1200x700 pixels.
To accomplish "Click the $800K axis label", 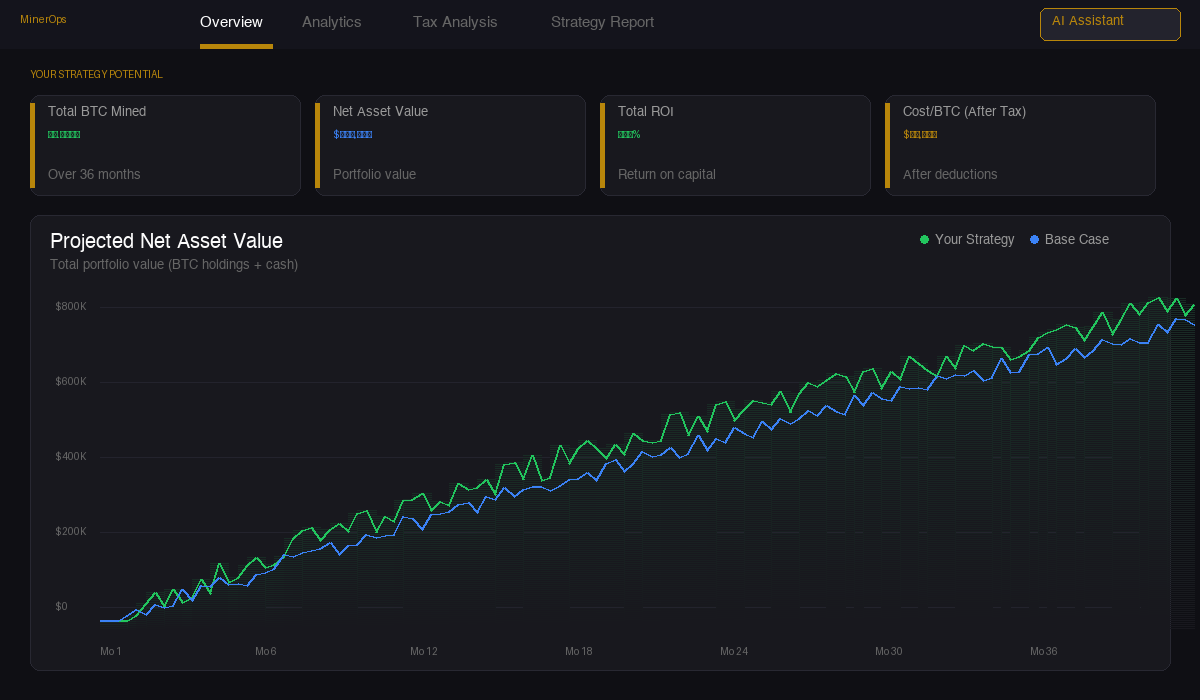I will pos(71,306).
